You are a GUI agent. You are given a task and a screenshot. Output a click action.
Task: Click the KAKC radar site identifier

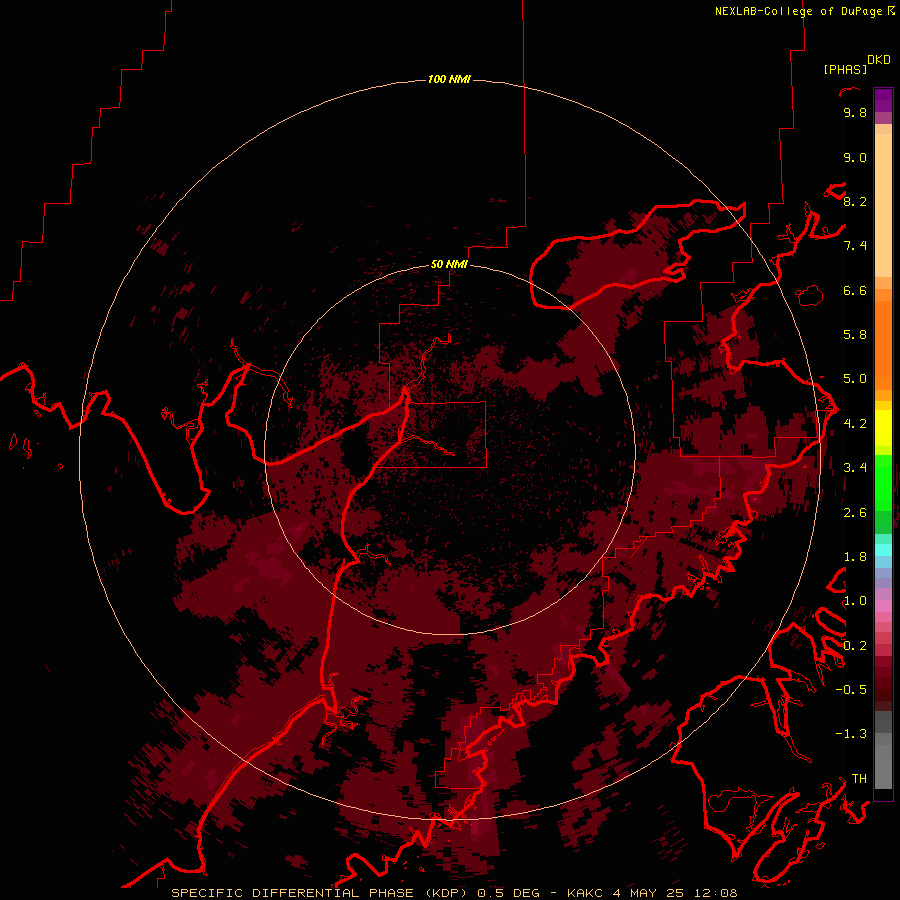tap(585, 893)
